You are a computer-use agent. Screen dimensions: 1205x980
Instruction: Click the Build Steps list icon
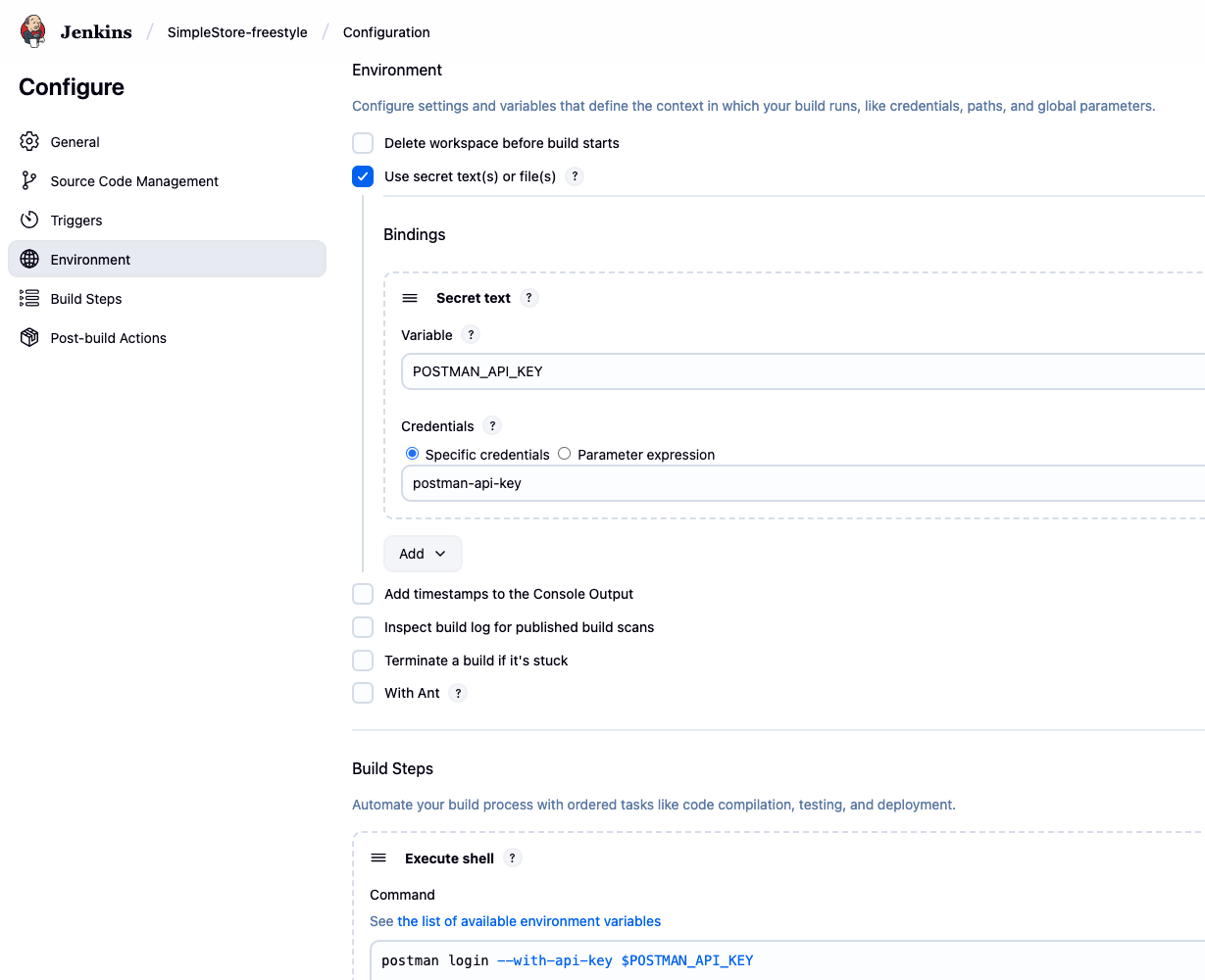29,298
